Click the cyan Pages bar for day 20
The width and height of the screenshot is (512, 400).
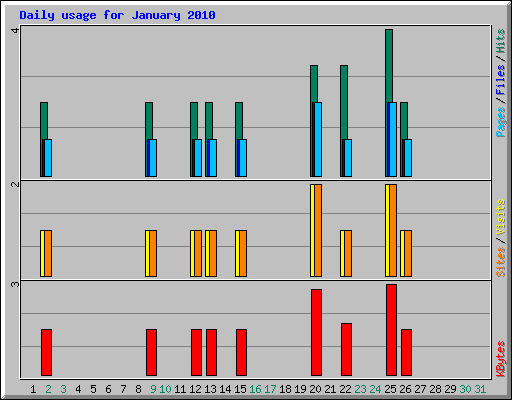point(318,139)
